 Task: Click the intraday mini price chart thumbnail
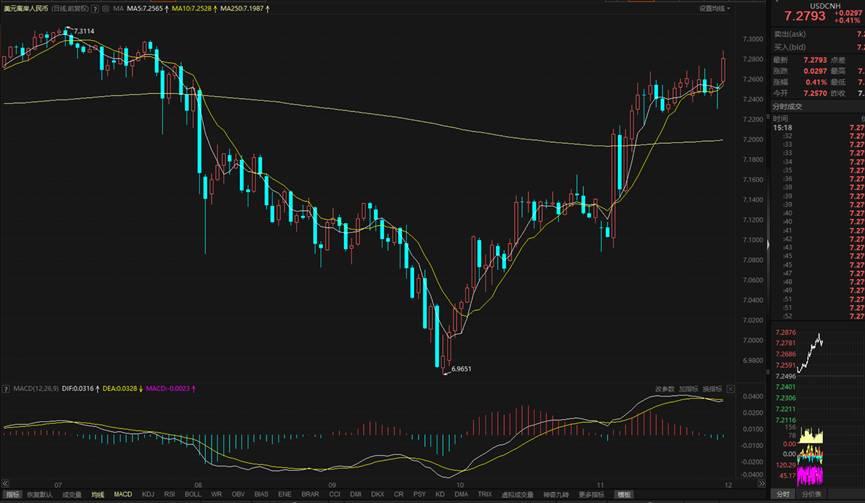coord(810,353)
